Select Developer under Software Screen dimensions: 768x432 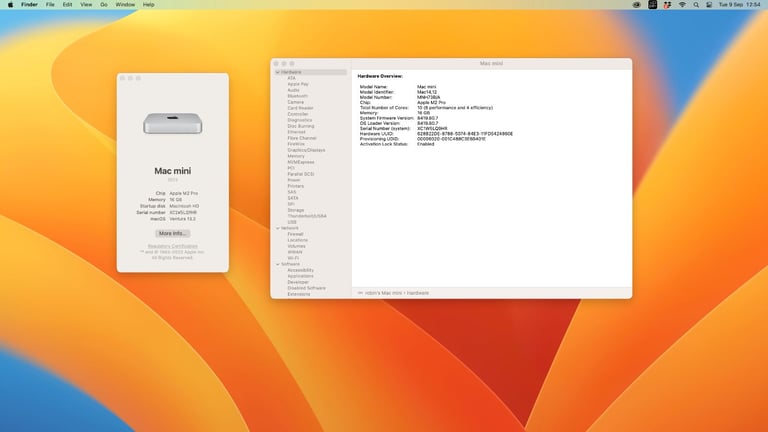[x=298, y=282]
